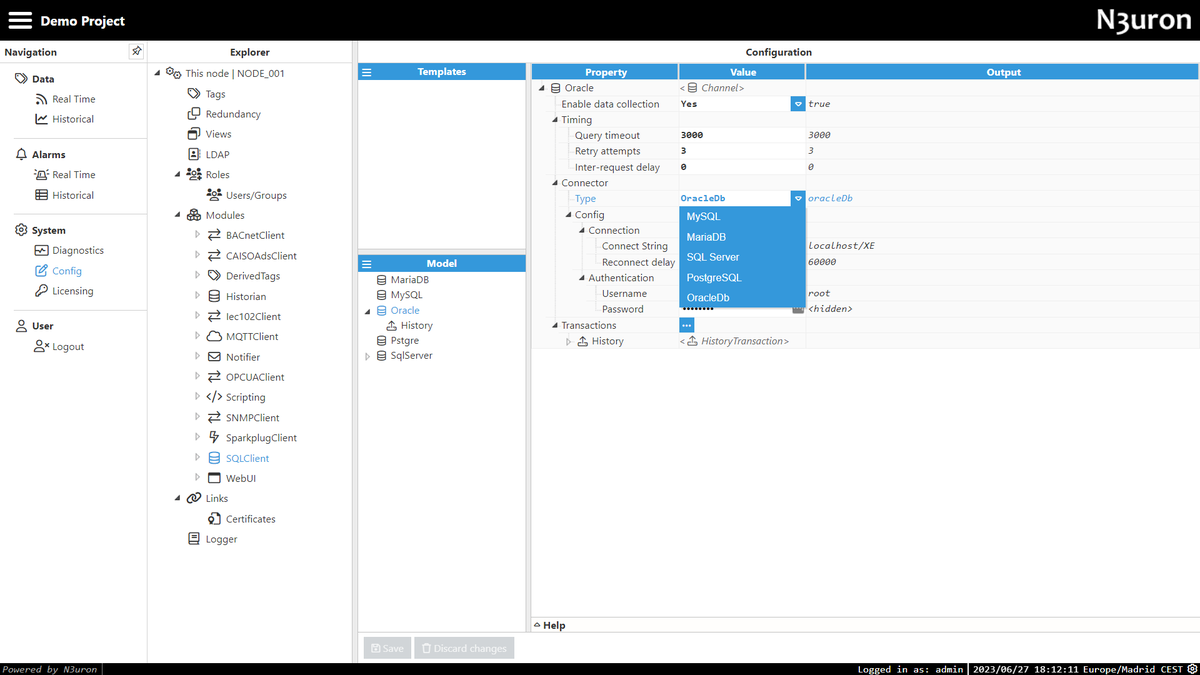This screenshot has height=675, width=1200.
Task: Choose SQL Server from the Type list
Action: coord(742,257)
